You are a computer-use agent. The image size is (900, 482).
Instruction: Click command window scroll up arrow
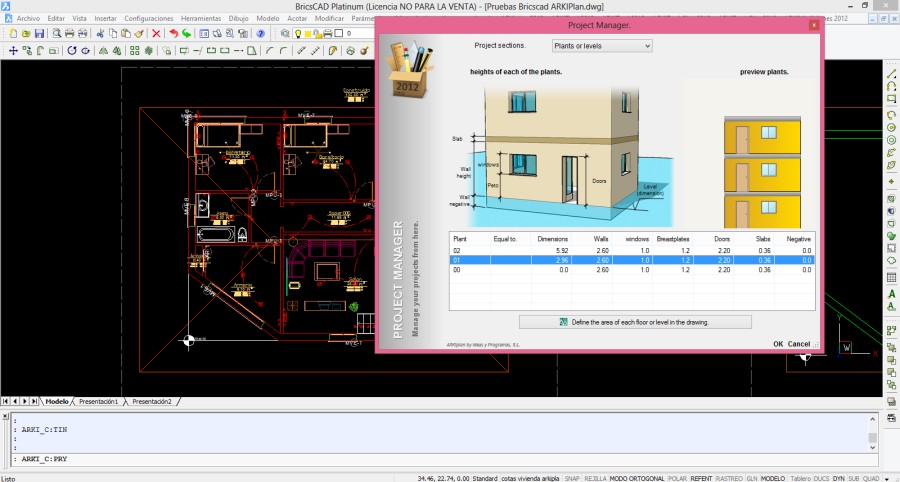pos(872,419)
